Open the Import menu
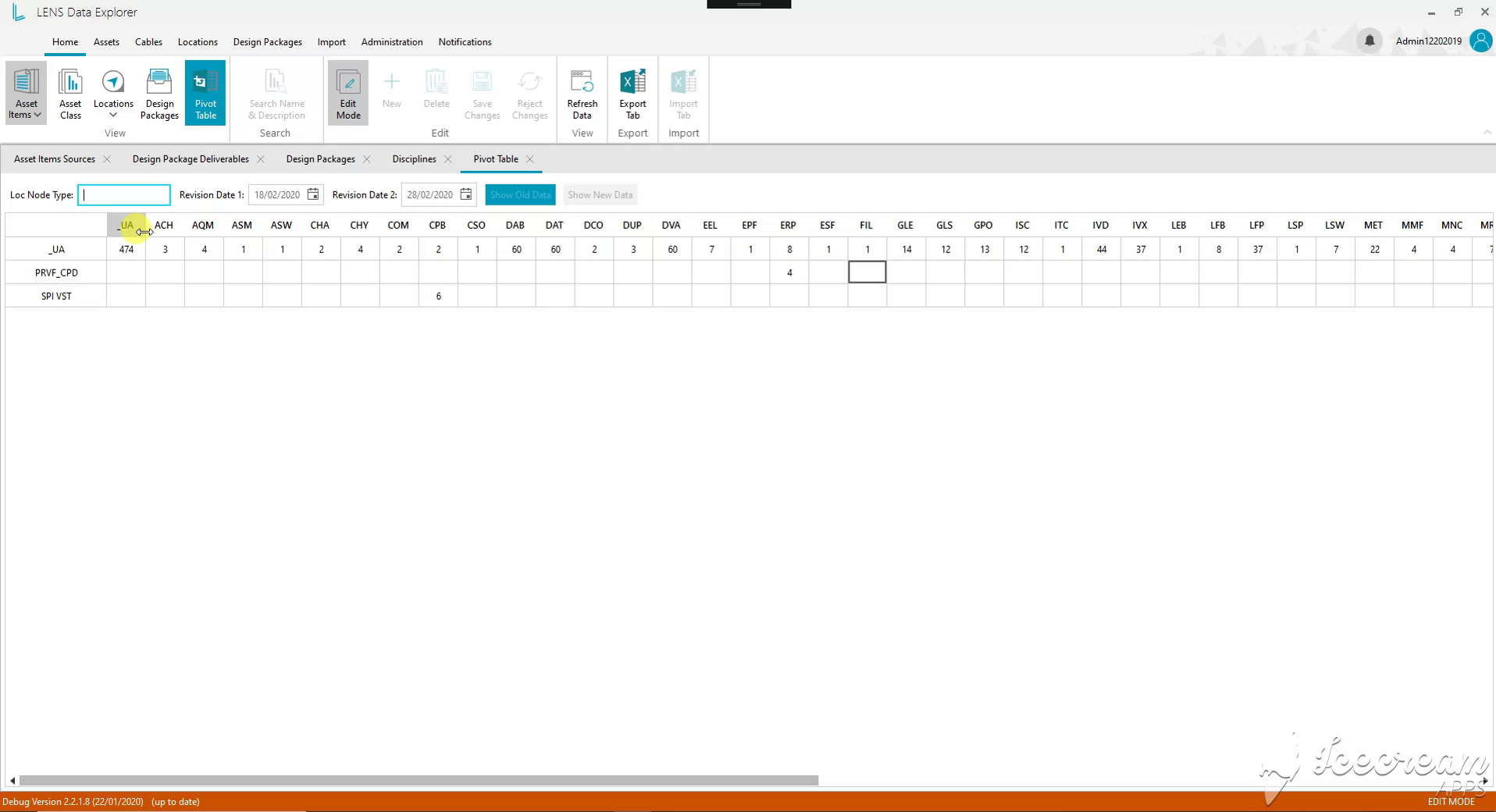 pos(331,42)
